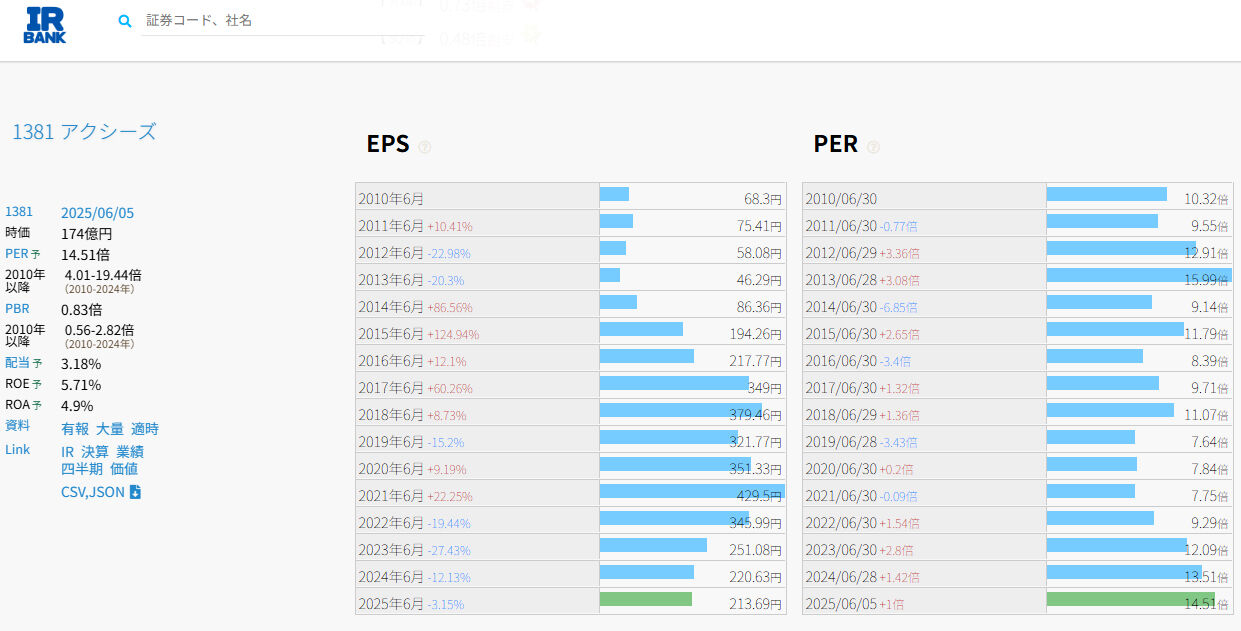This screenshot has height=631, width=1241.
Task: Open the 配当 link in sidebar
Action: 17,363
